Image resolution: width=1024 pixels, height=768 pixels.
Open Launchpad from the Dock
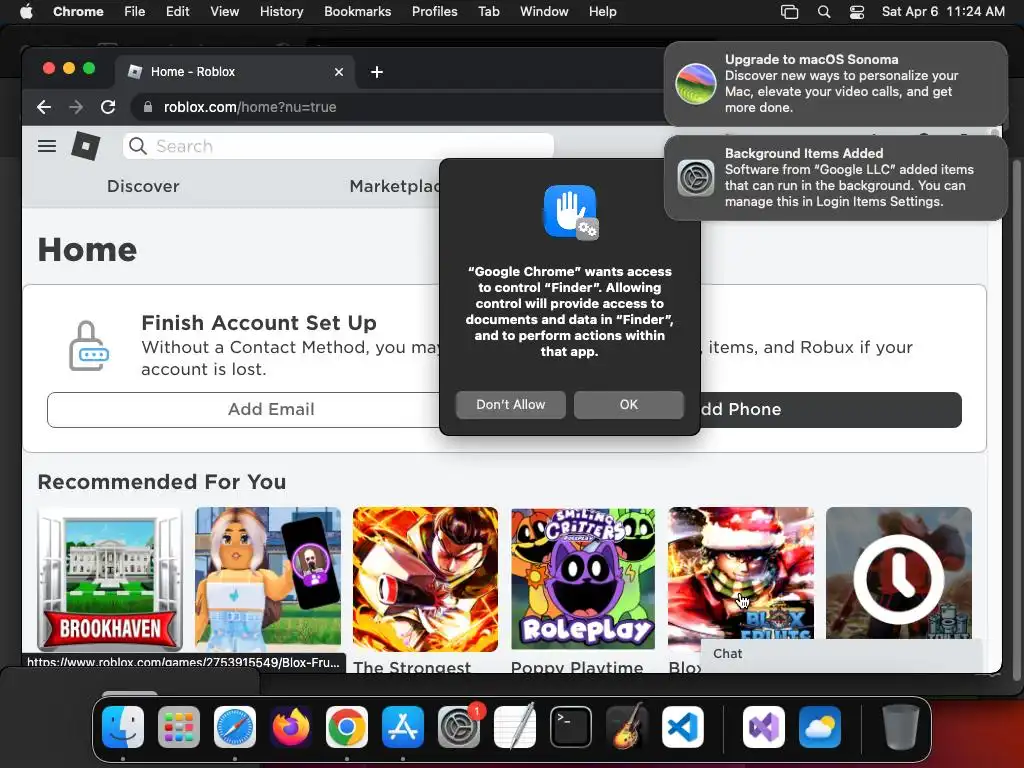[x=179, y=727]
